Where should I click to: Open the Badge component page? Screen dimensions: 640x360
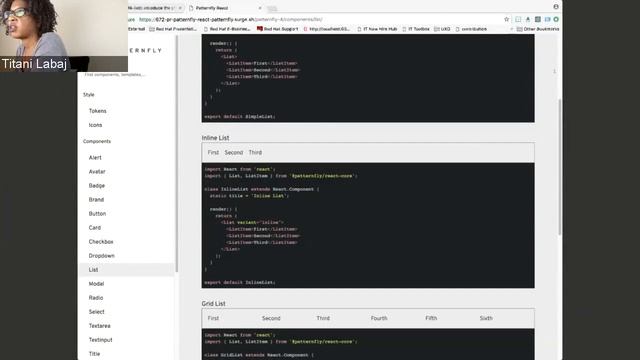97,185
